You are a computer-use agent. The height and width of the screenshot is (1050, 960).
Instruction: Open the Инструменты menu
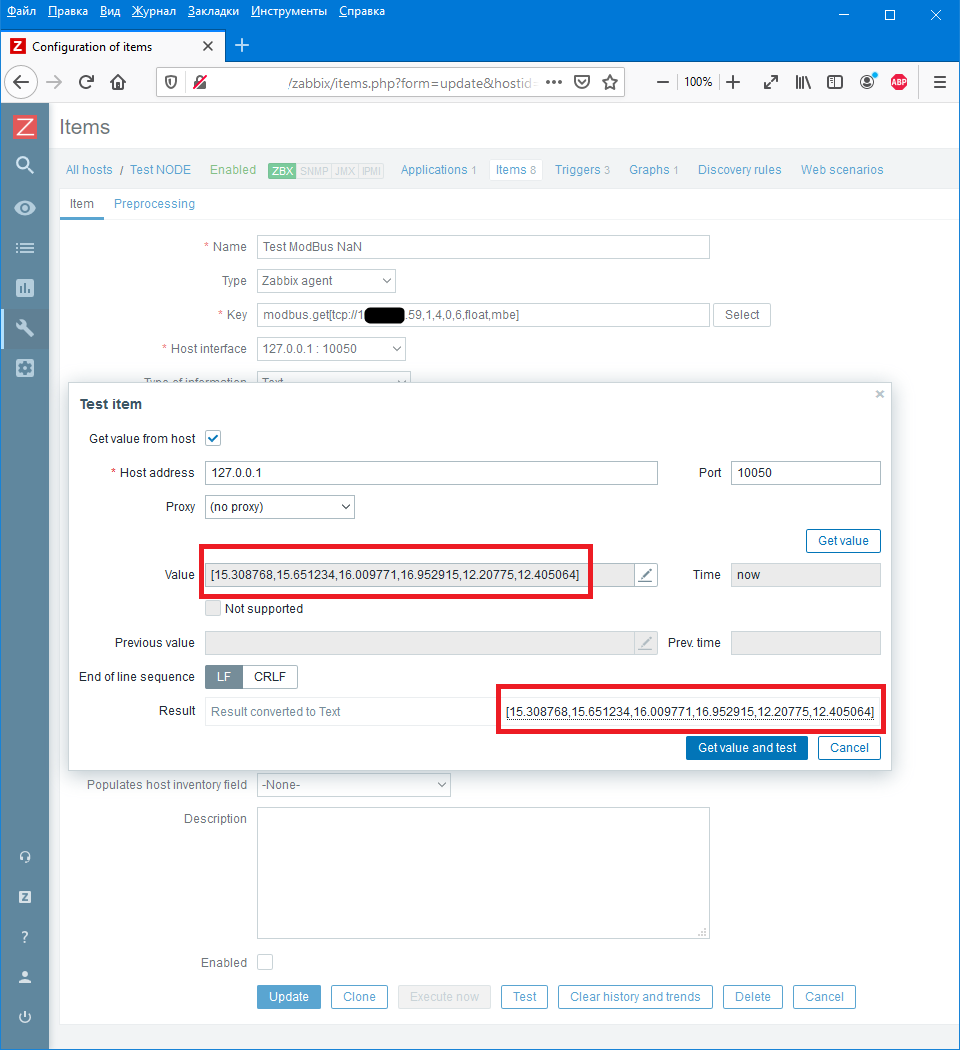pos(289,11)
